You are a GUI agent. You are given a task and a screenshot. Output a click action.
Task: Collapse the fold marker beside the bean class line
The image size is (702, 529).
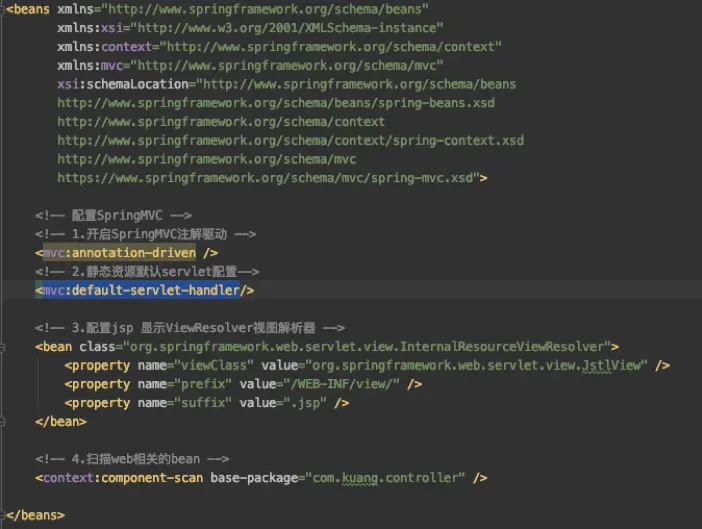[x=2, y=347]
